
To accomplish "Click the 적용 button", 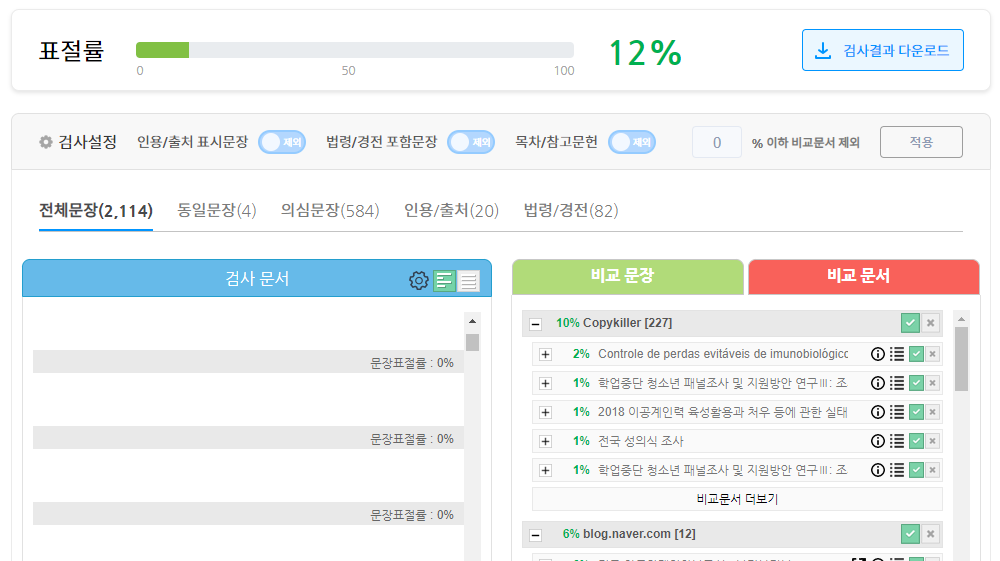I will tap(921, 142).
